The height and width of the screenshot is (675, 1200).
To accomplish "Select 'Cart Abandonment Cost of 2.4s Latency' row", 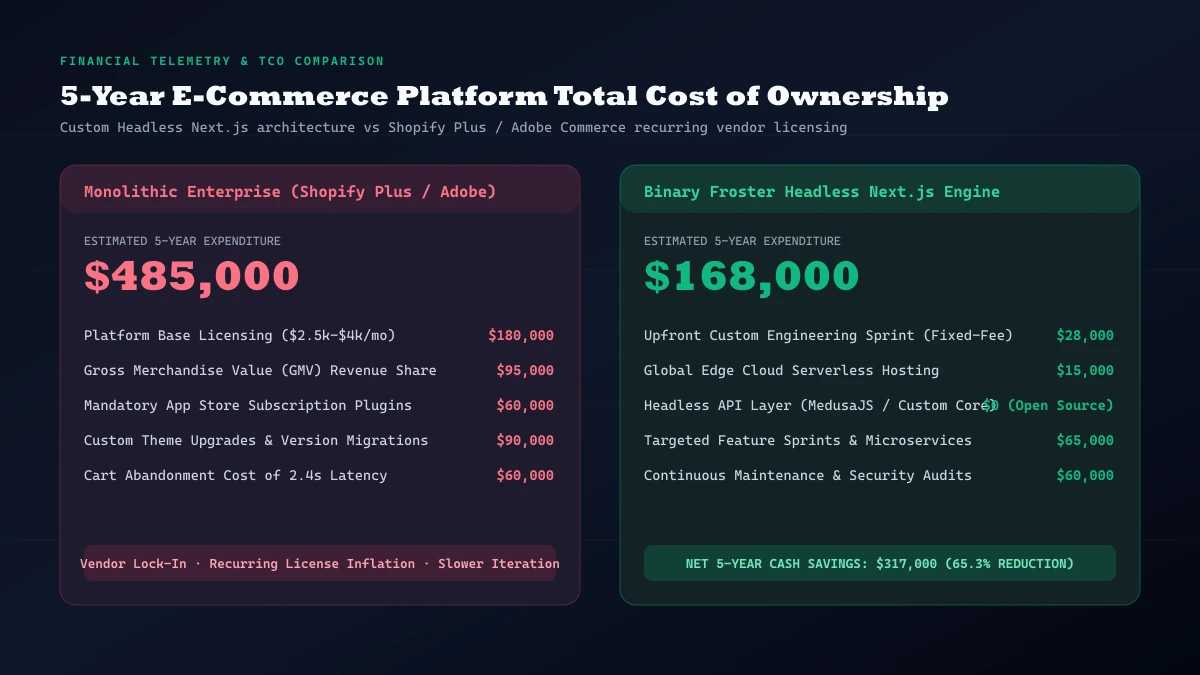I will coord(319,476).
